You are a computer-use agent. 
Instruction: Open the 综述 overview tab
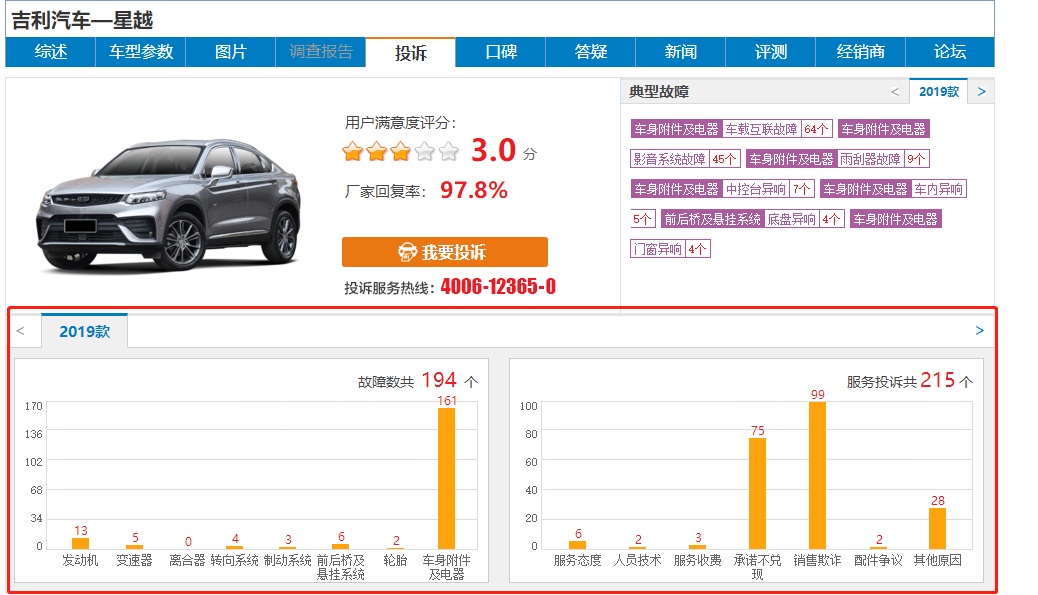(x=50, y=52)
